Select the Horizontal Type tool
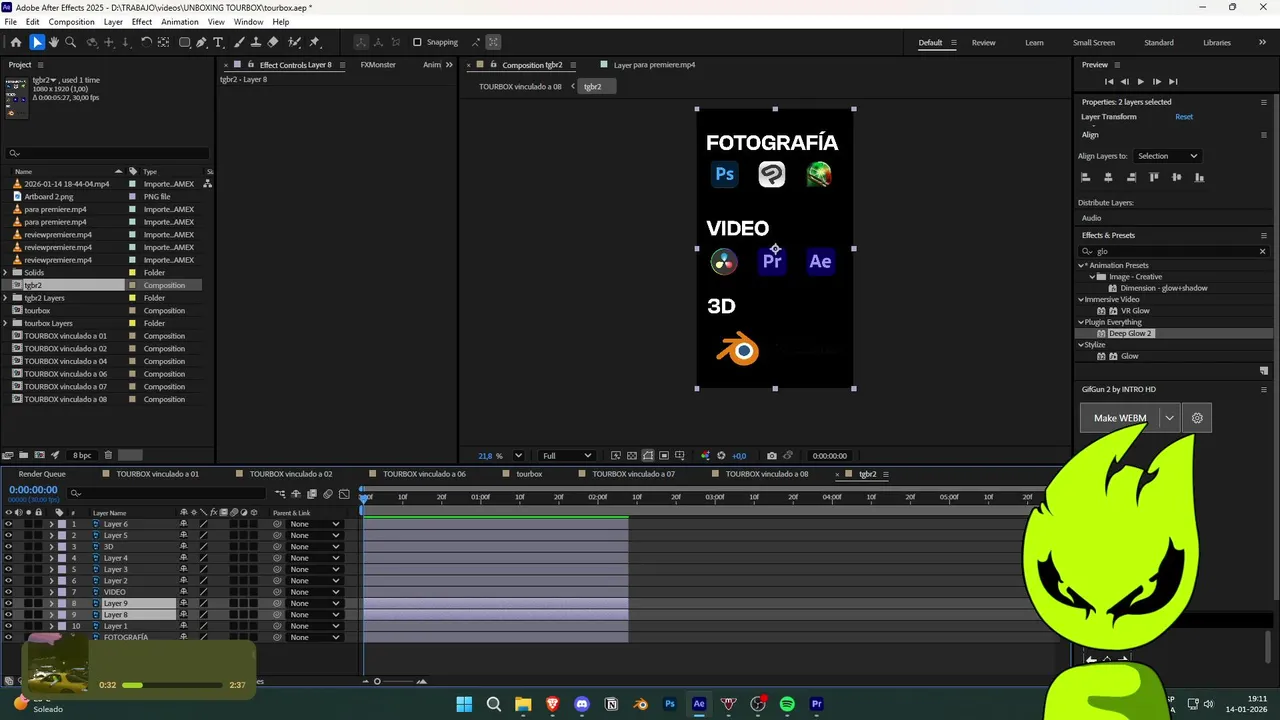Viewport: 1280px width, 720px height. (219, 42)
